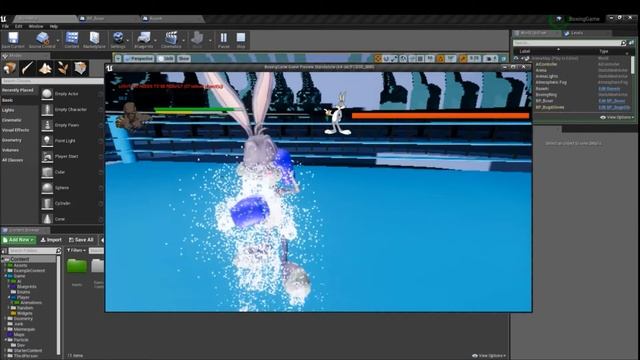Click the Sphere shape placement icon
The image size is (640, 360).
click(x=47, y=188)
